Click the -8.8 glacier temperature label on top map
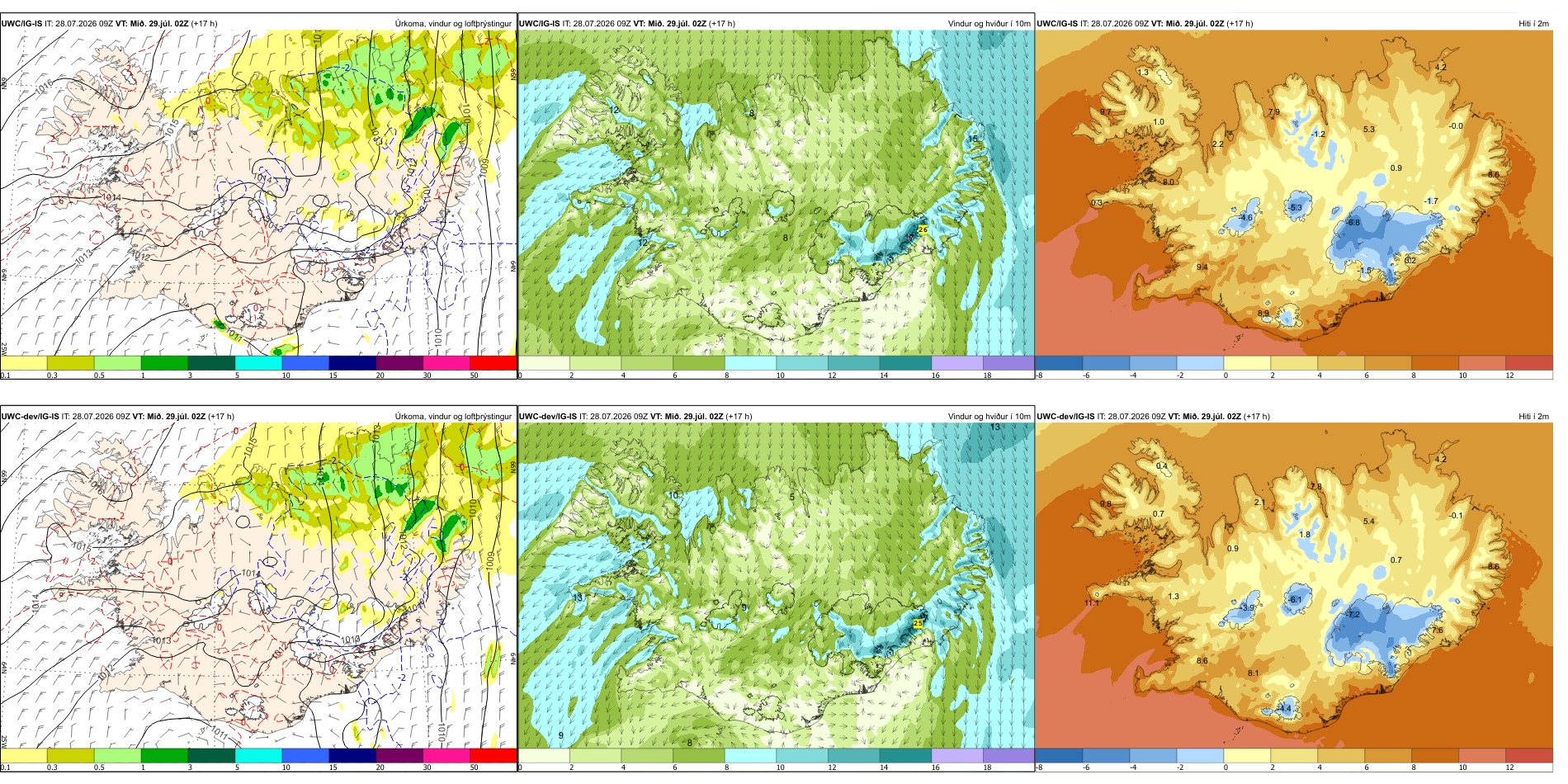This screenshot has width=1568, height=784. [x=1353, y=222]
